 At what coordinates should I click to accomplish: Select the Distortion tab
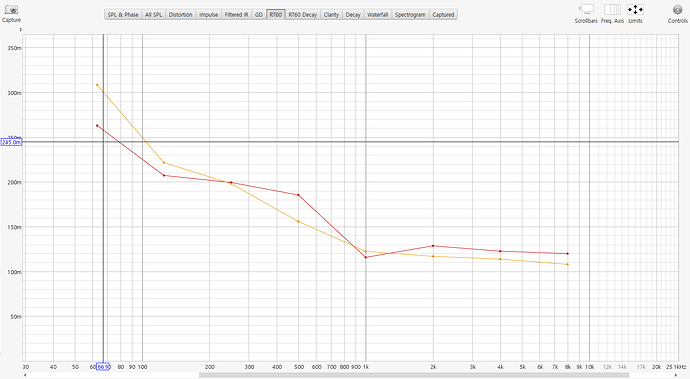[180, 15]
